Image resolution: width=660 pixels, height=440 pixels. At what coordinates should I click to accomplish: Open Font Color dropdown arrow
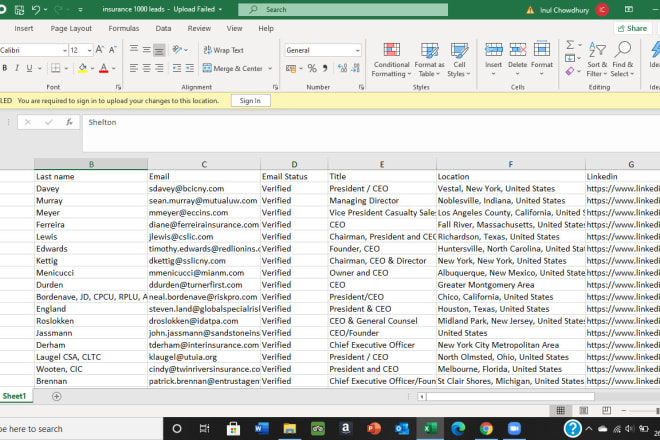coord(114,68)
